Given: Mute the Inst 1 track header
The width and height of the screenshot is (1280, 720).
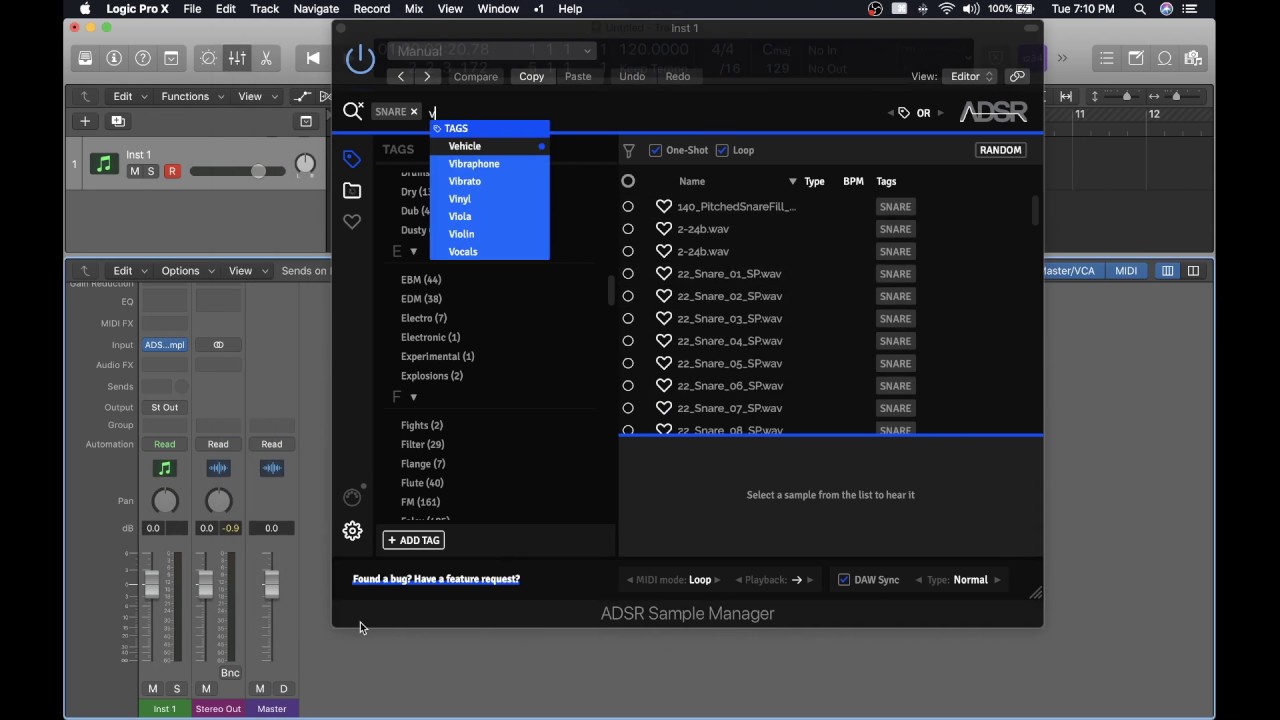Looking at the screenshot, I should pyautogui.click(x=135, y=171).
